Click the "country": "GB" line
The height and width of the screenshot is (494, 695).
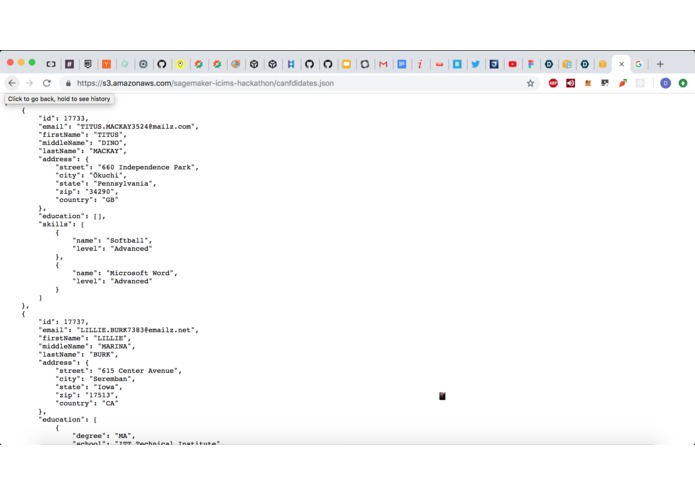coord(87,200)
